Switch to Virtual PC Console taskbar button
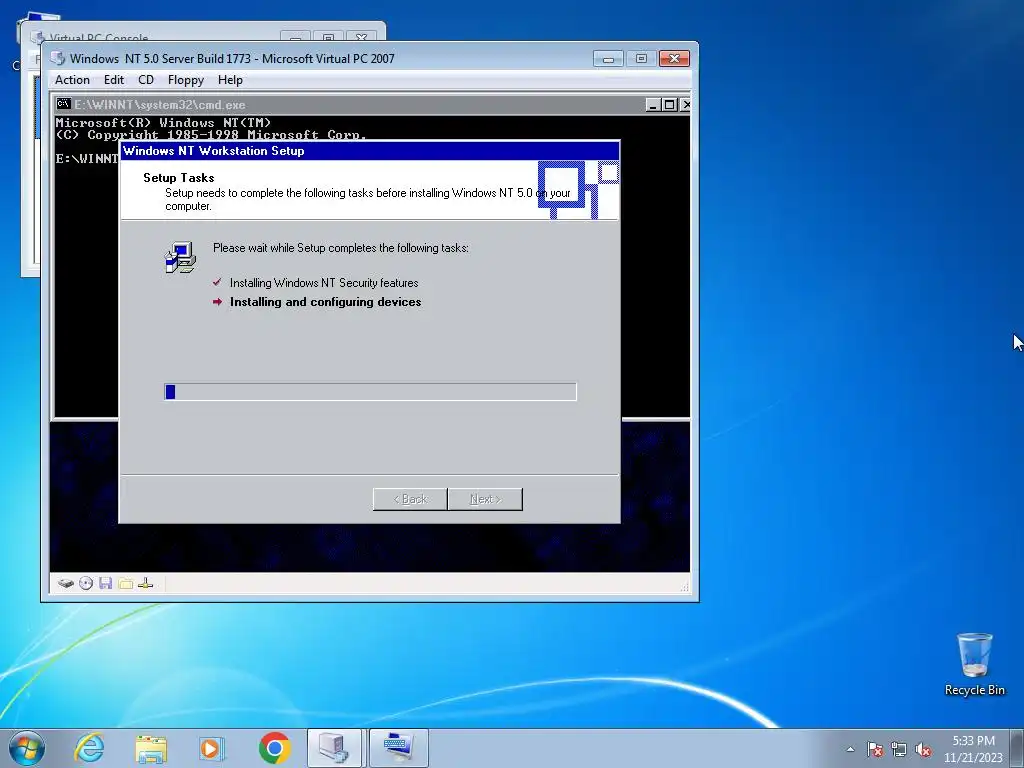This screenshot has width=1024, height=768. (x=334, y=748)
